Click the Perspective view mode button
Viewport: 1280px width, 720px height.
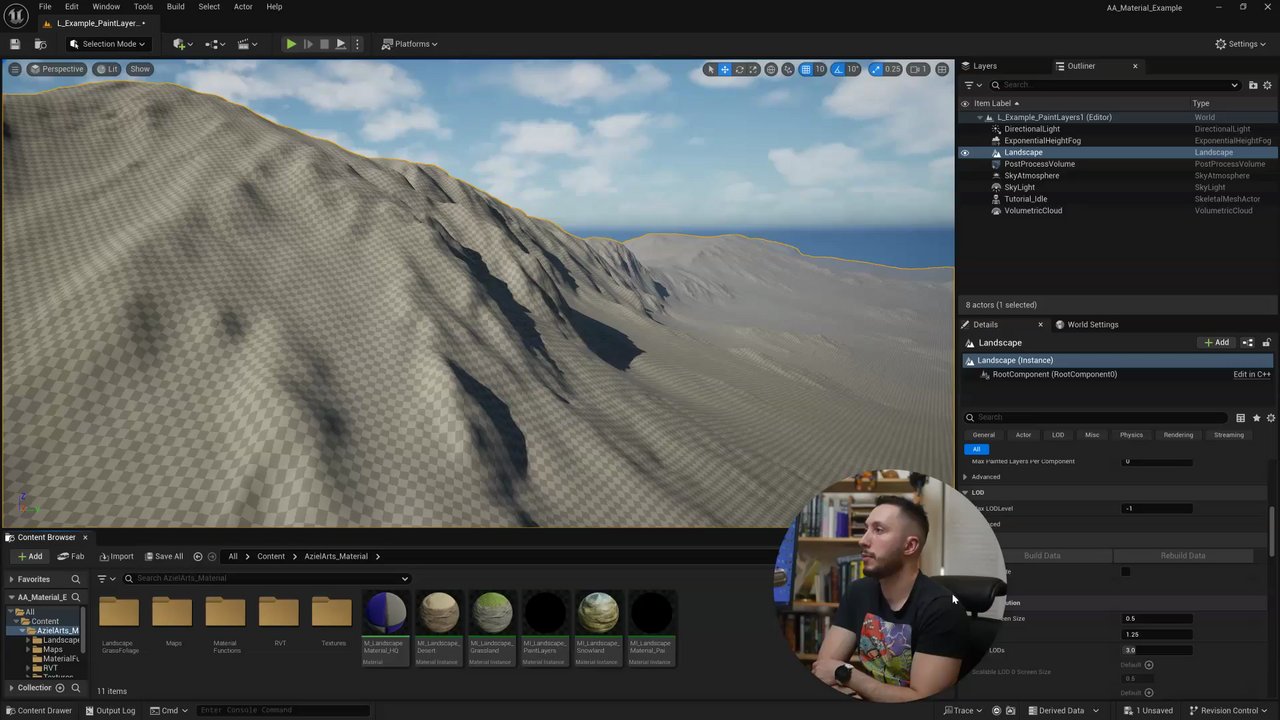coord(56,69)
